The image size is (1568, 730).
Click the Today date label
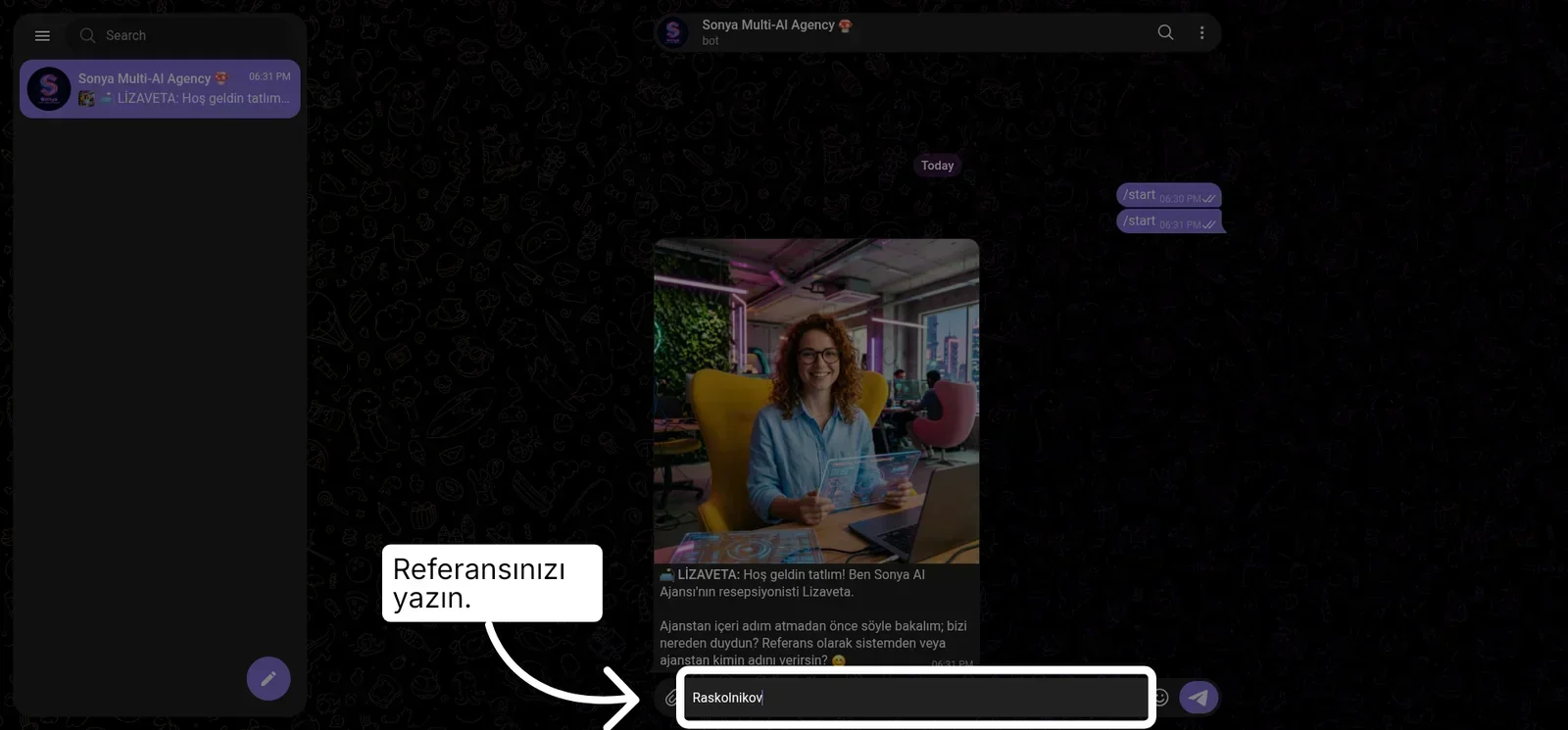click(937, 166)
